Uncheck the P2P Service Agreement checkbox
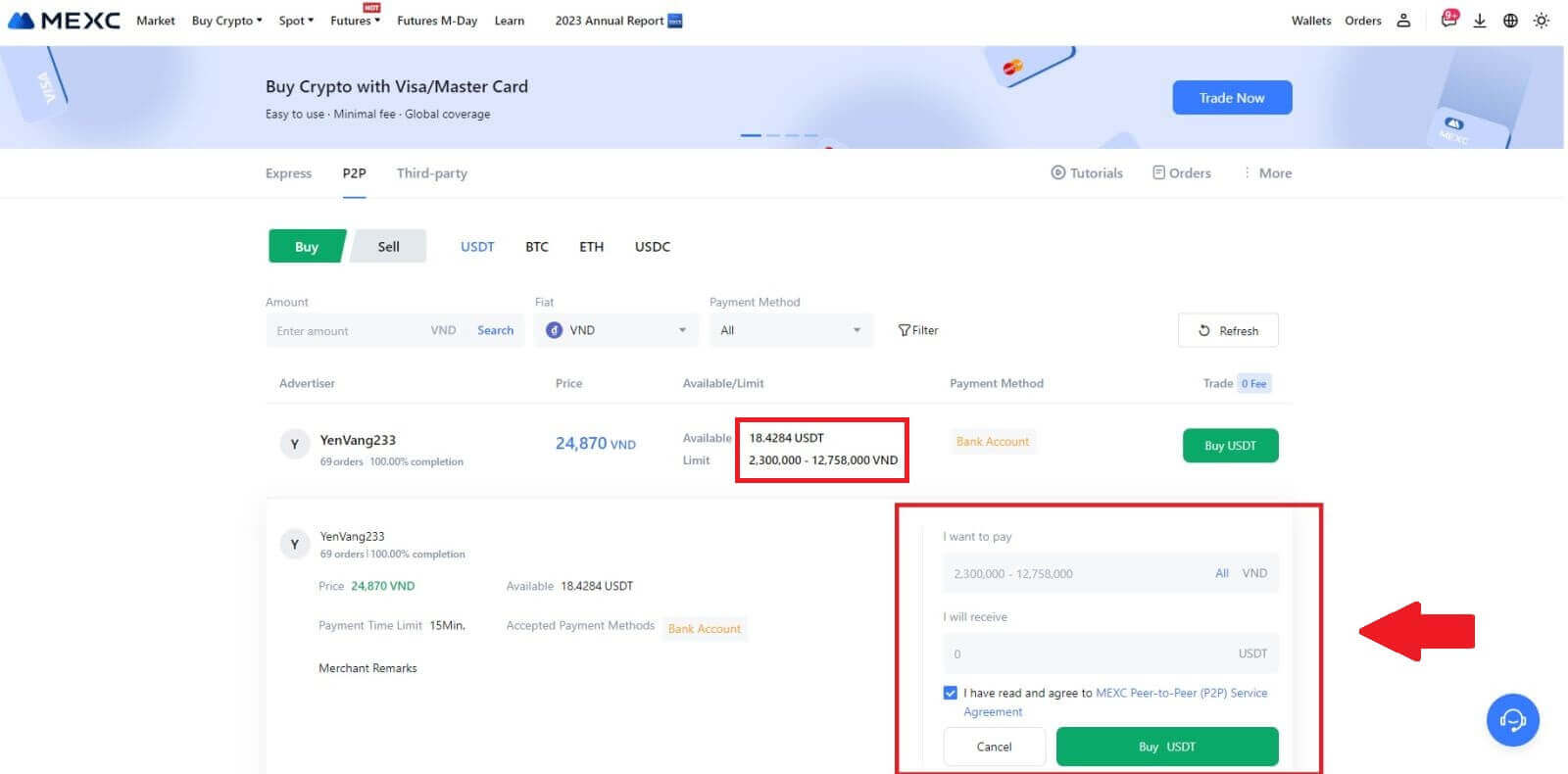This screenshot has height=774, width=1568. point(950,693)
